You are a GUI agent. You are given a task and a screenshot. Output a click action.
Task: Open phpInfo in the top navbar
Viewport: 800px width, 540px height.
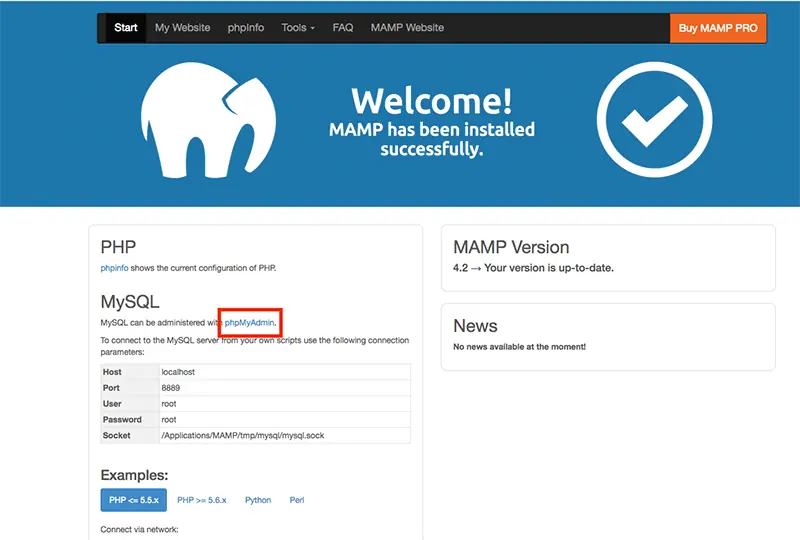(245, 28)
